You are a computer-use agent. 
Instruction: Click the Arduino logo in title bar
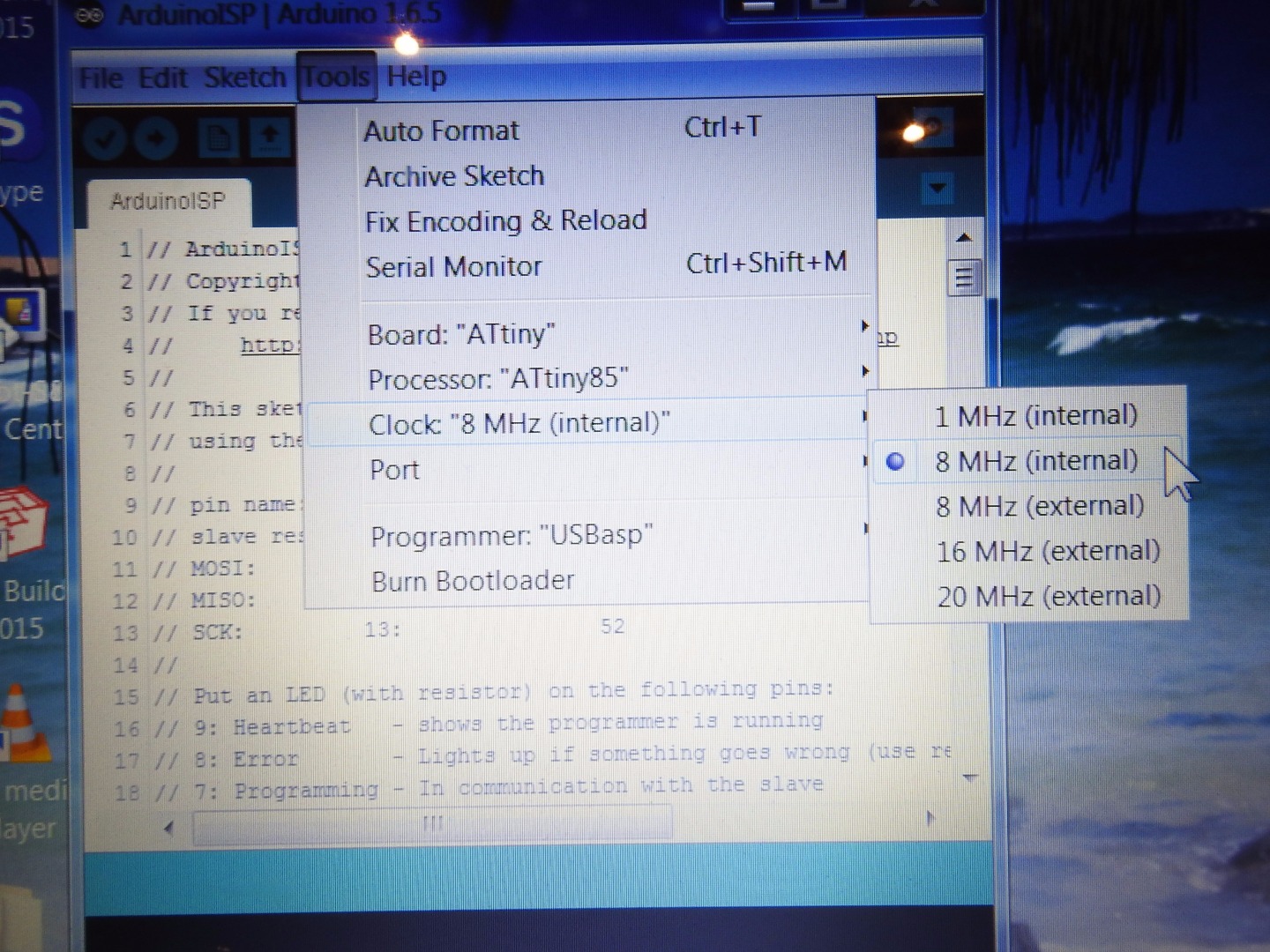point(89,16)
